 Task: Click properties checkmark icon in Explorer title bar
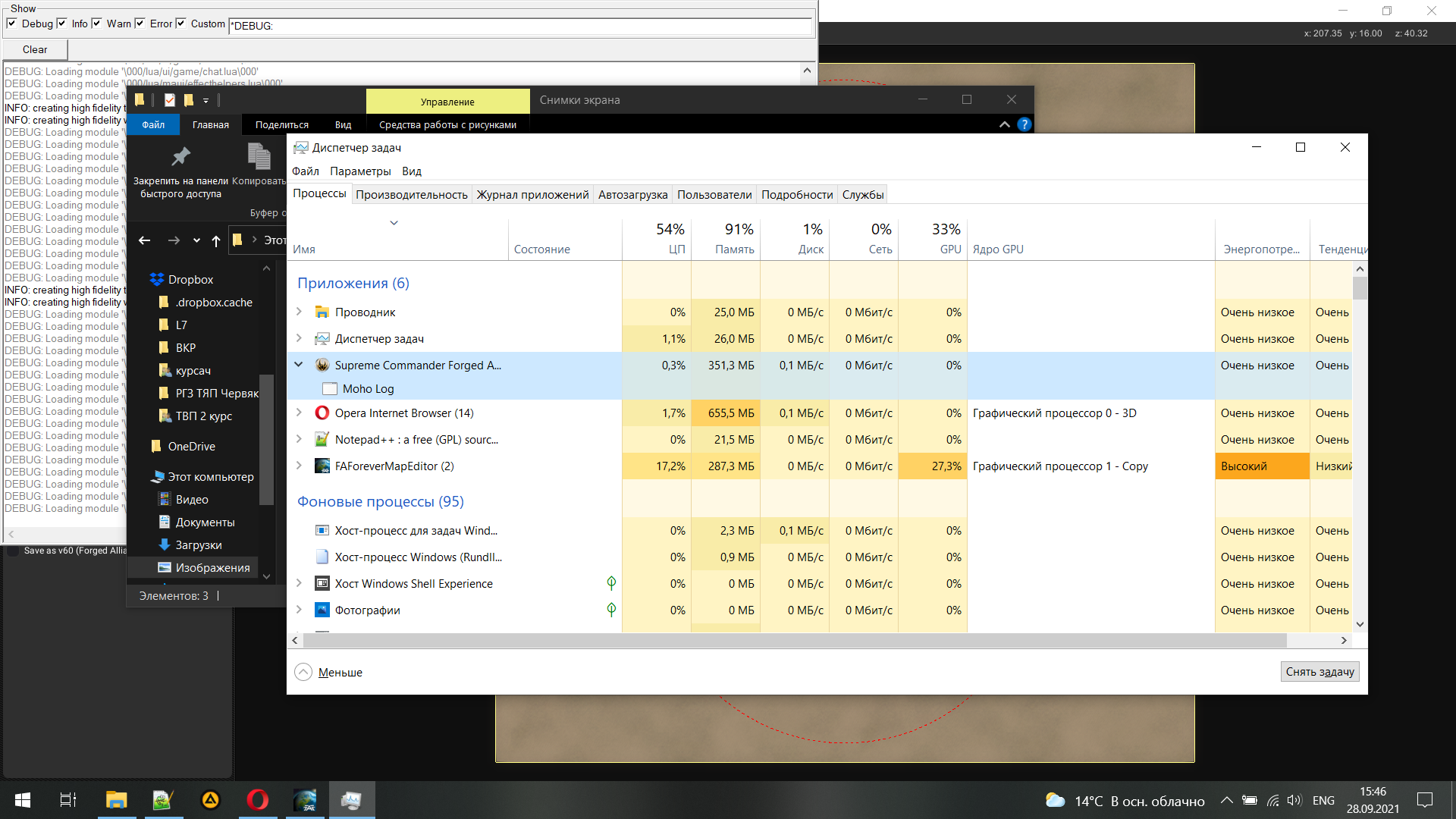(169, 99)
